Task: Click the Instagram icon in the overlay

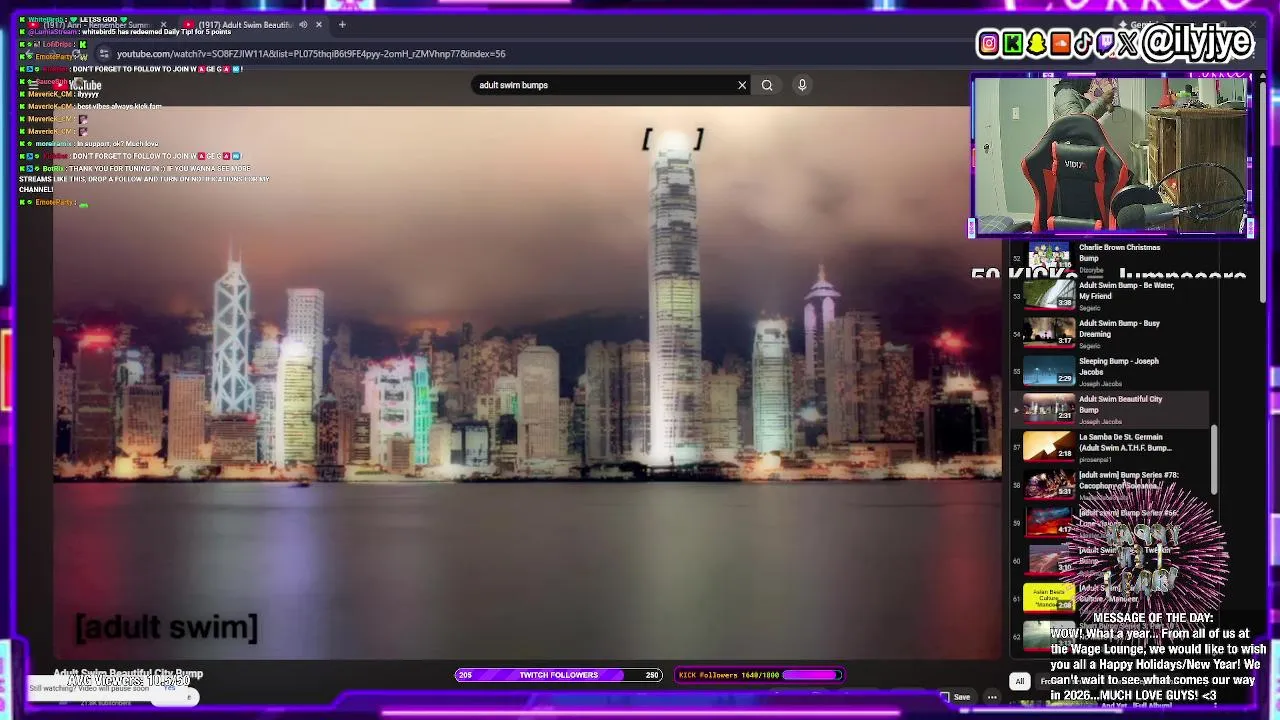Action: coord(989,43)
